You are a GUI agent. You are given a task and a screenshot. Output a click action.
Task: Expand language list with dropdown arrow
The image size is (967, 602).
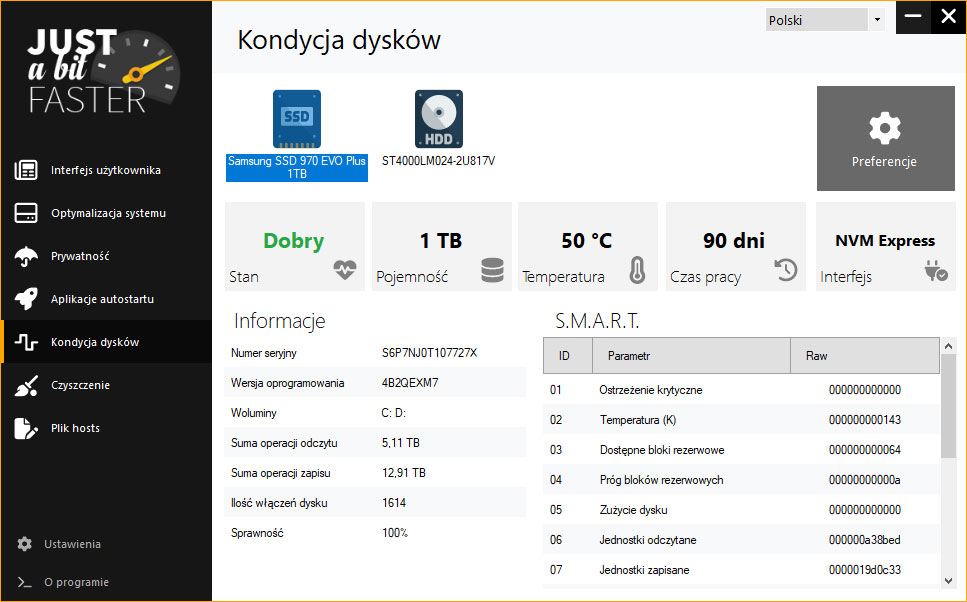877,20
